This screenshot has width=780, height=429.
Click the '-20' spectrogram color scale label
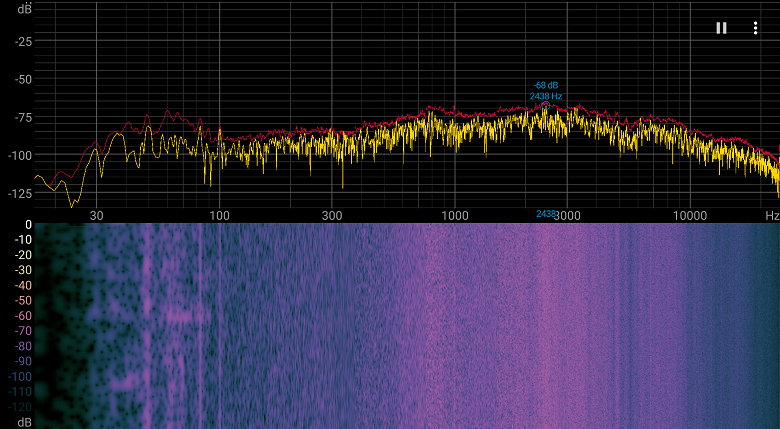click(x=24, y=255)
